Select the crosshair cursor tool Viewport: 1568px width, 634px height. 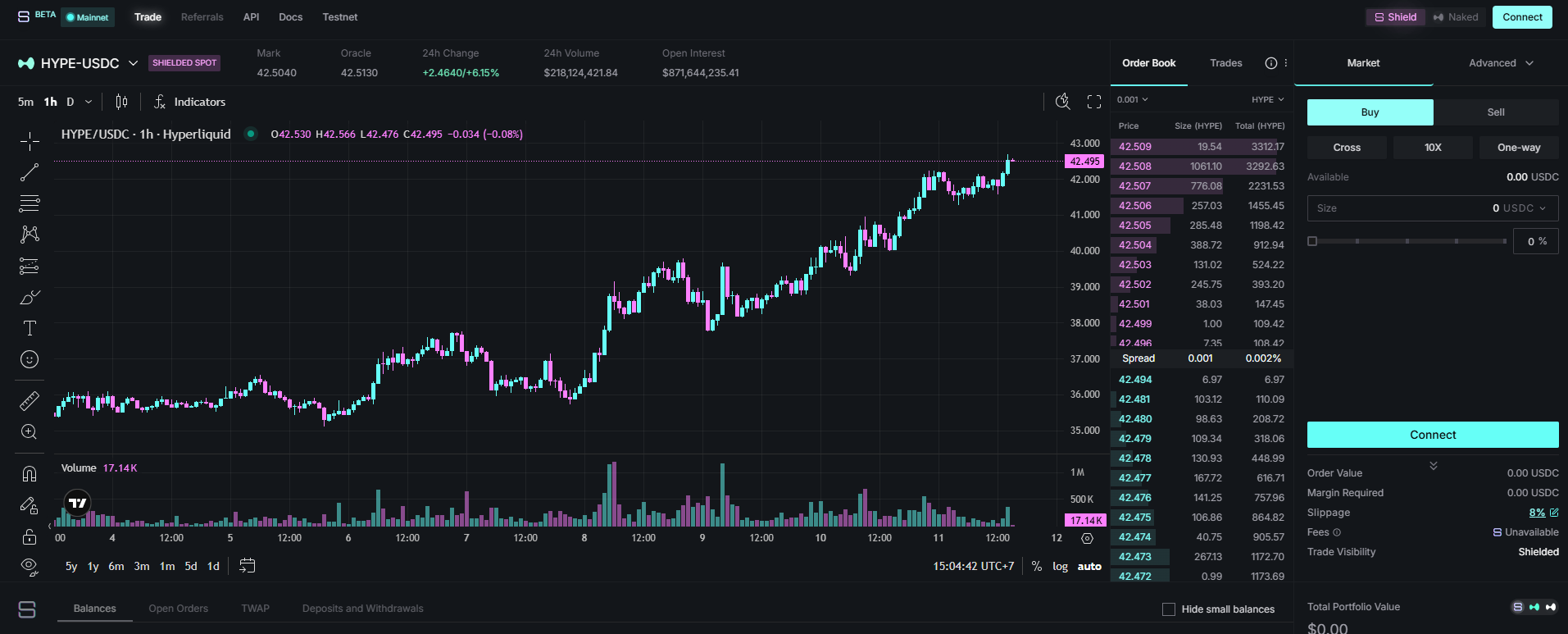click(x=30, y=141)
